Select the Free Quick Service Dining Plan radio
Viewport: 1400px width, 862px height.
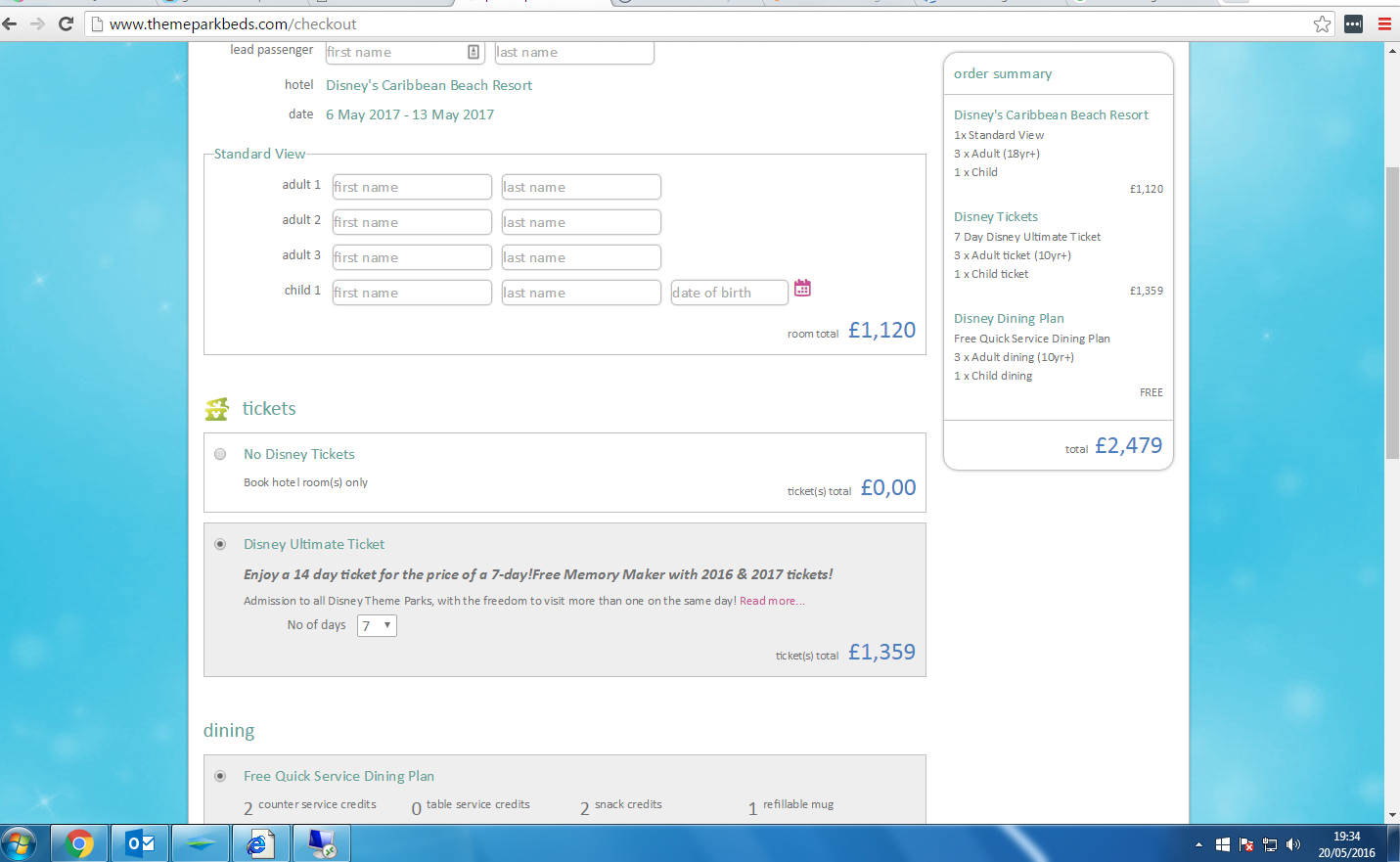[220, 776]
